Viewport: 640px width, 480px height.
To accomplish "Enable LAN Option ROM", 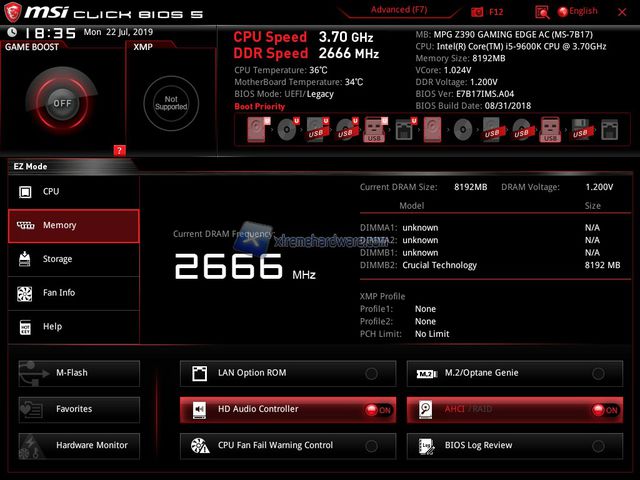I will click(x=371, y=373).
